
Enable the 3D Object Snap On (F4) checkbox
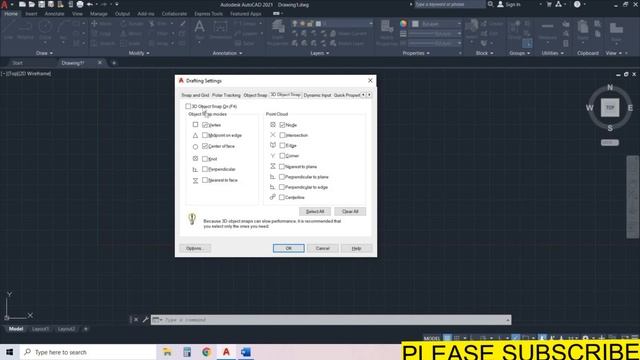[x=188, y=106]
